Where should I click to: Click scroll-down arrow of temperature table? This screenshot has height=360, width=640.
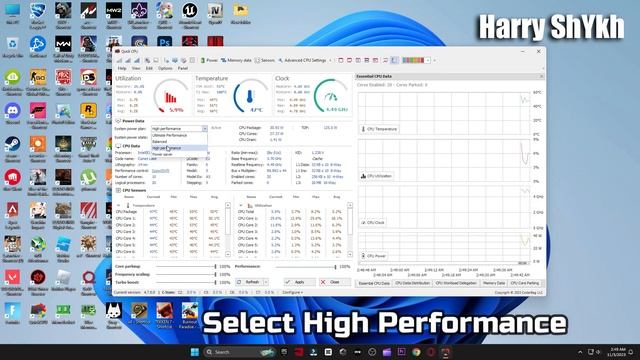click(228, 254)
